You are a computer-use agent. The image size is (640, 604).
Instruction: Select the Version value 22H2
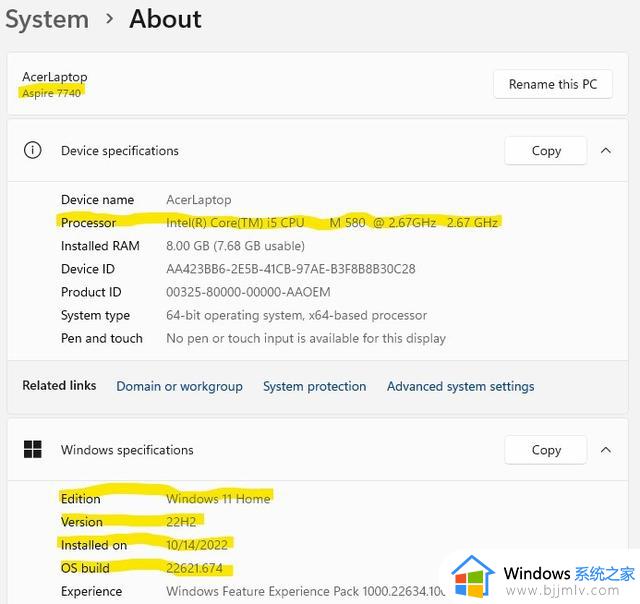coord(181,522)
